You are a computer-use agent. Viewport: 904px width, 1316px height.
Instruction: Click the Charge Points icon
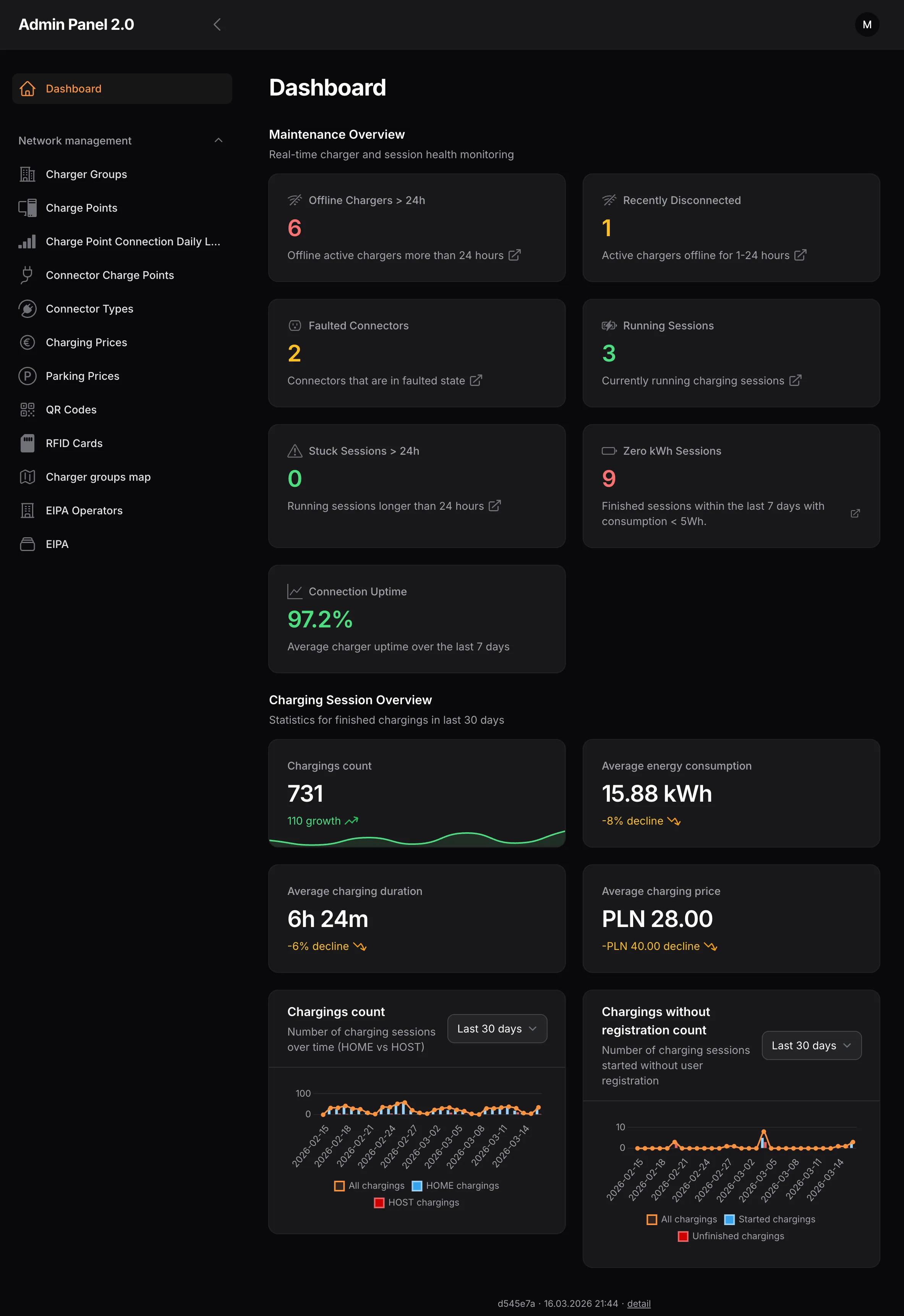[27, 208]
